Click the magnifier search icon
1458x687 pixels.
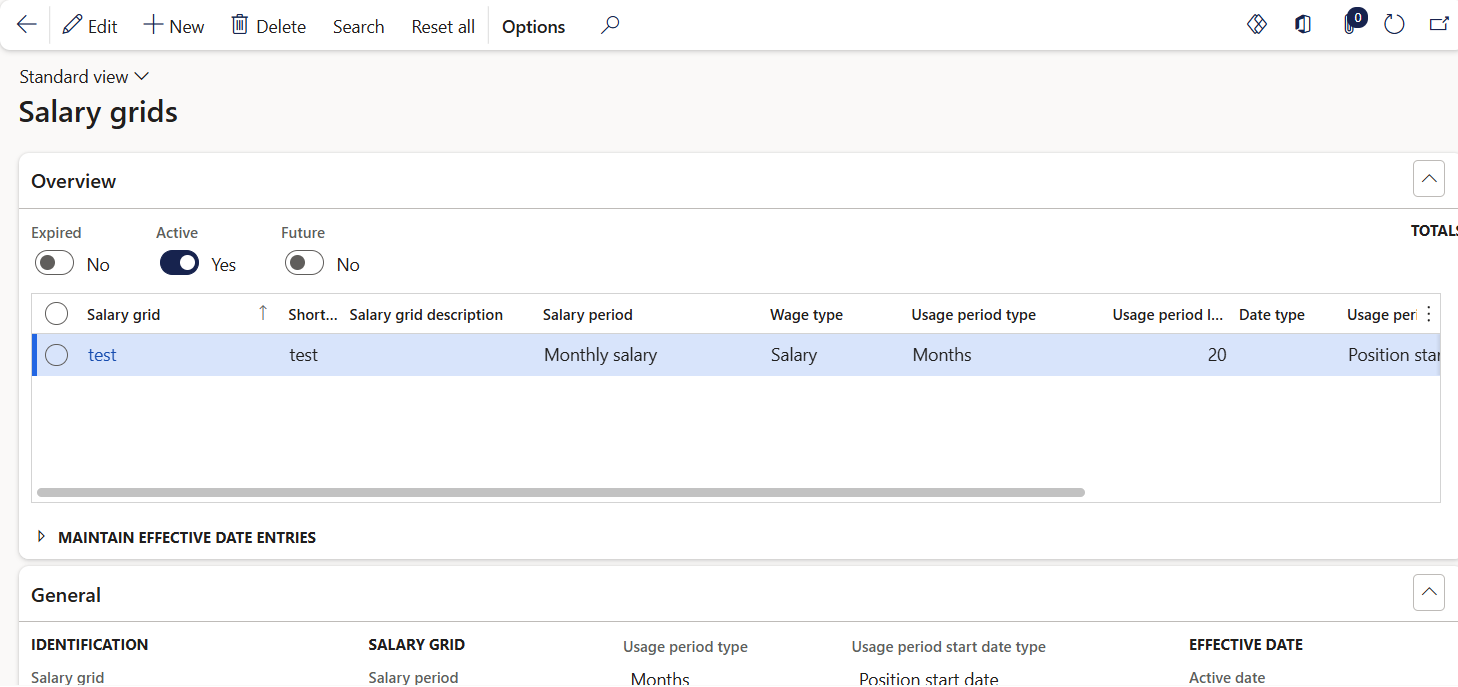[x=610, y=26]
